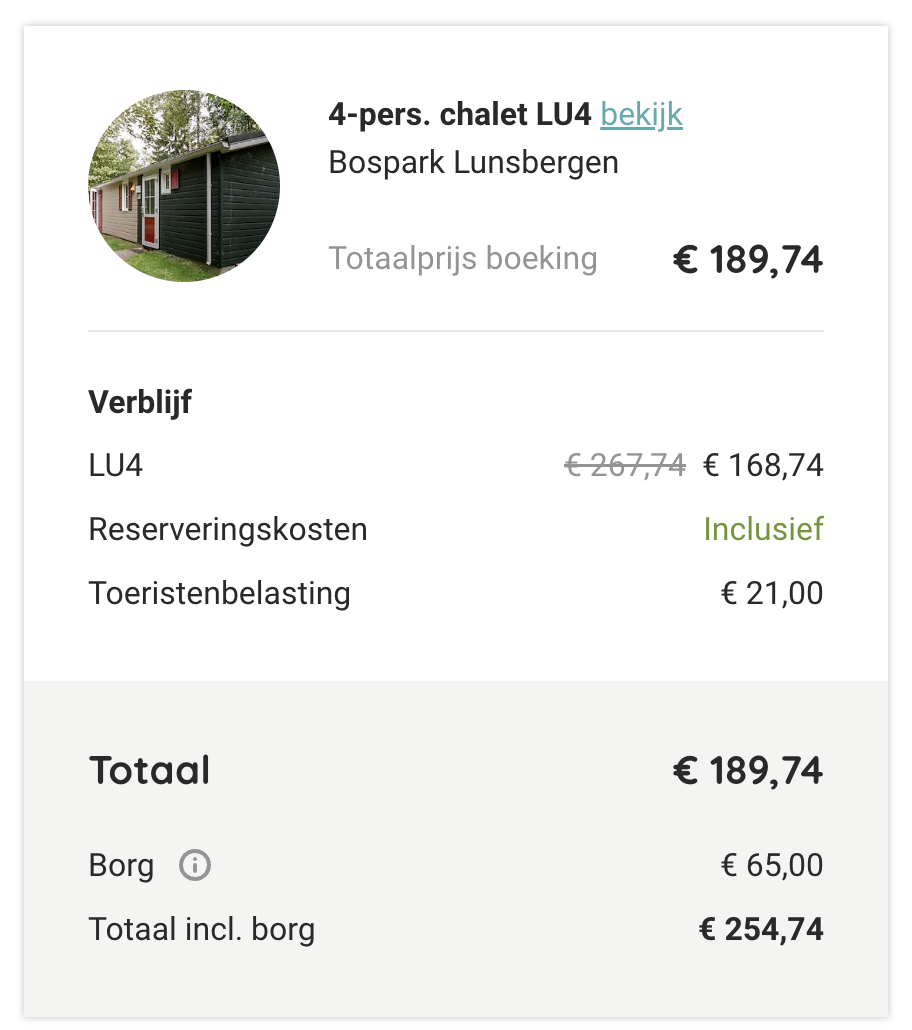Click the struck-through price € 267,74
The height and width of the screenshot is (1030, 912).
625,466
